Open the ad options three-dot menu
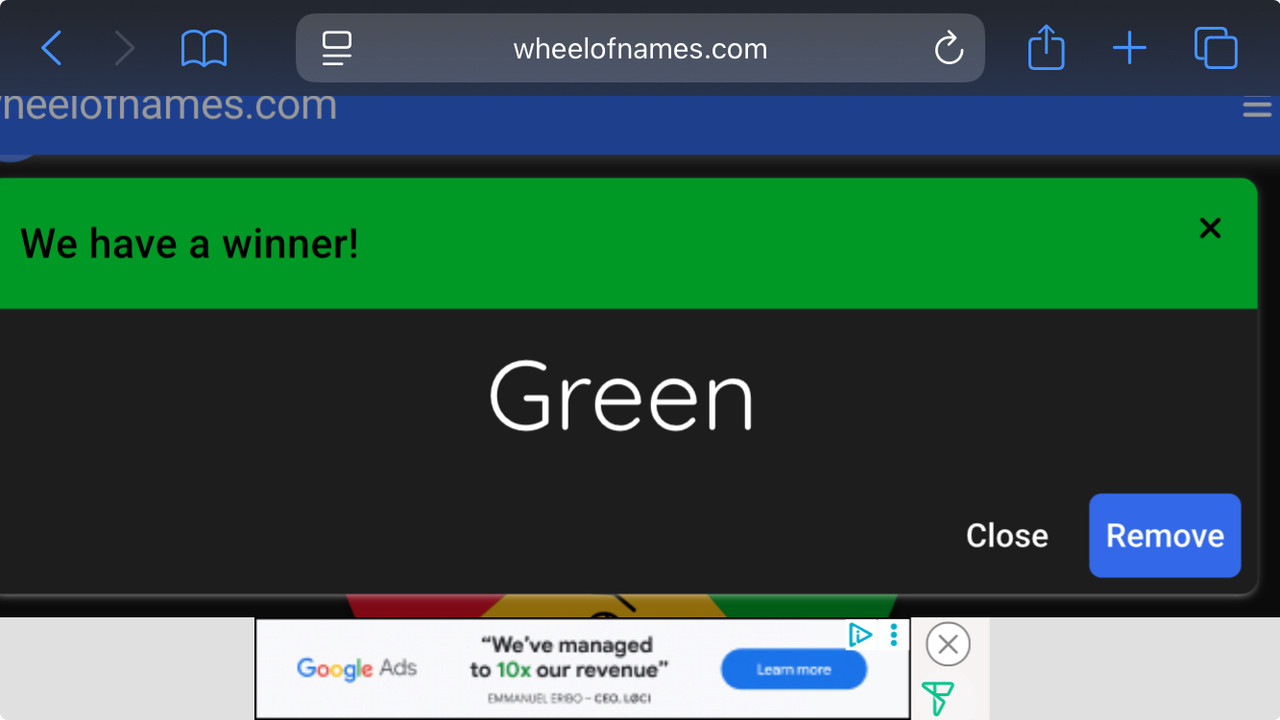This screenshot has width=1280, height=720. pos(894,634)
